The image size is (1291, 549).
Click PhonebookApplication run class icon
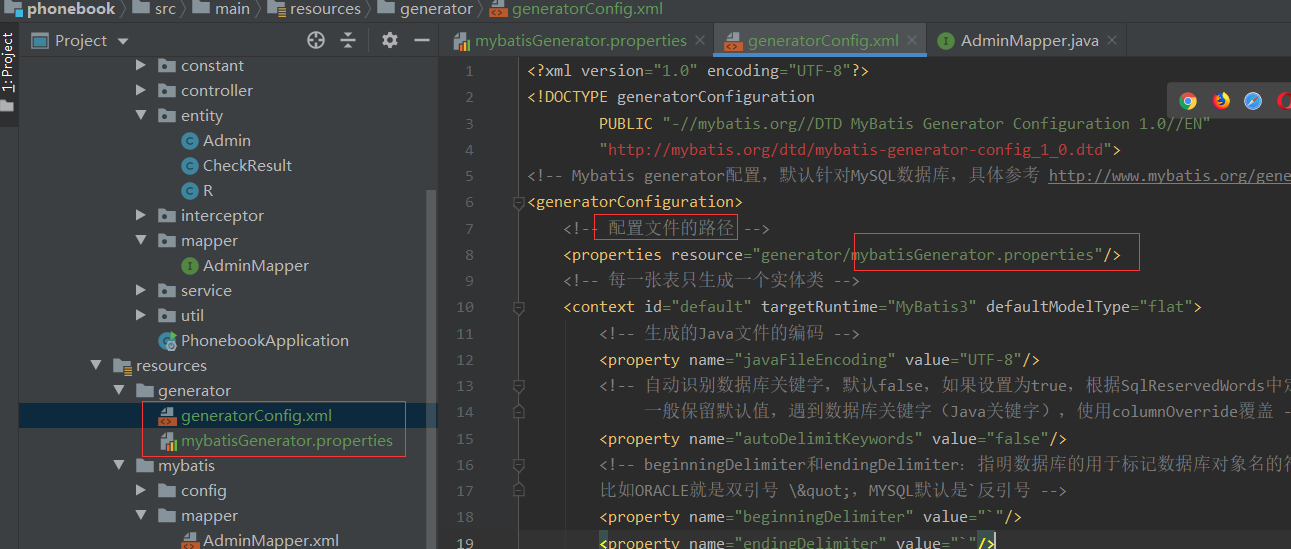click(x=167, y=341)
